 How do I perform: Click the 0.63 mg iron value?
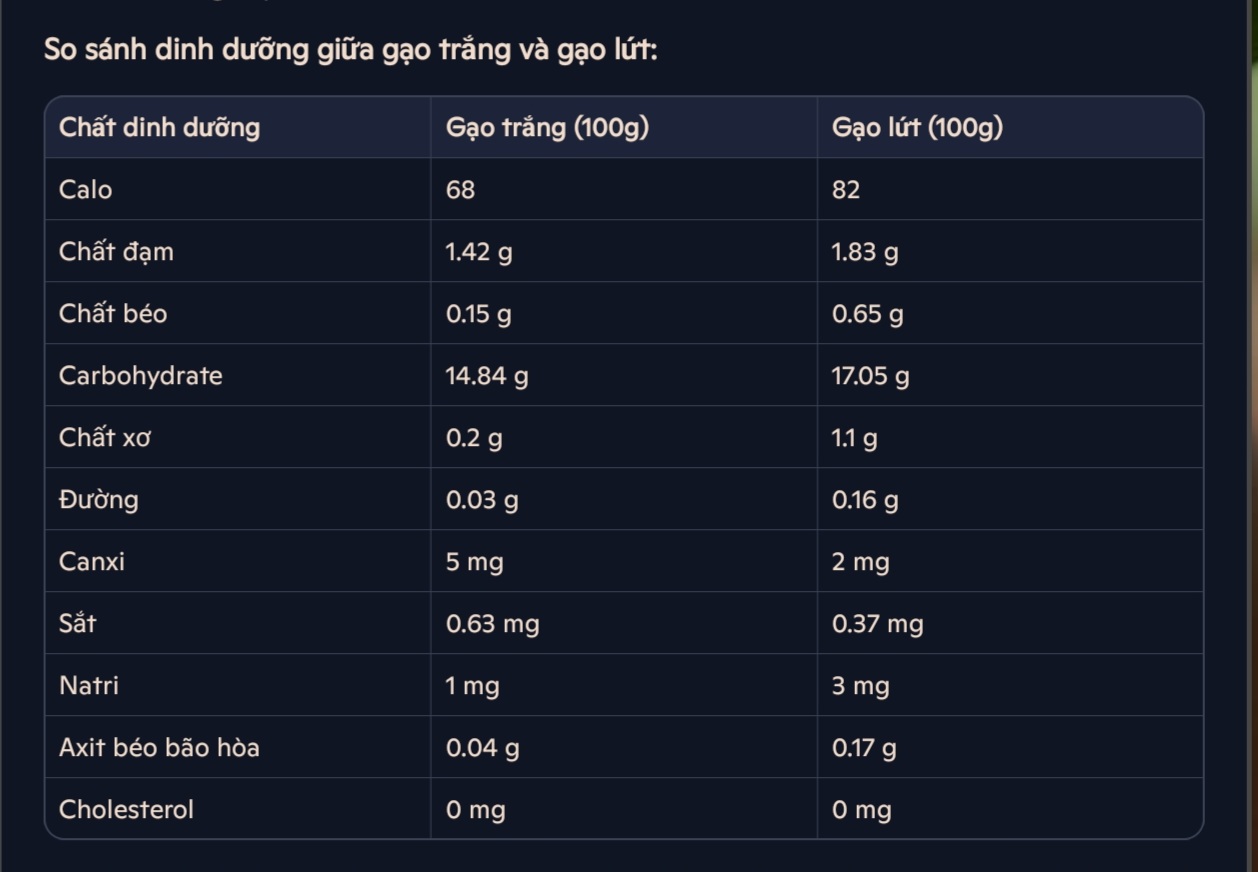coord(492,624)
